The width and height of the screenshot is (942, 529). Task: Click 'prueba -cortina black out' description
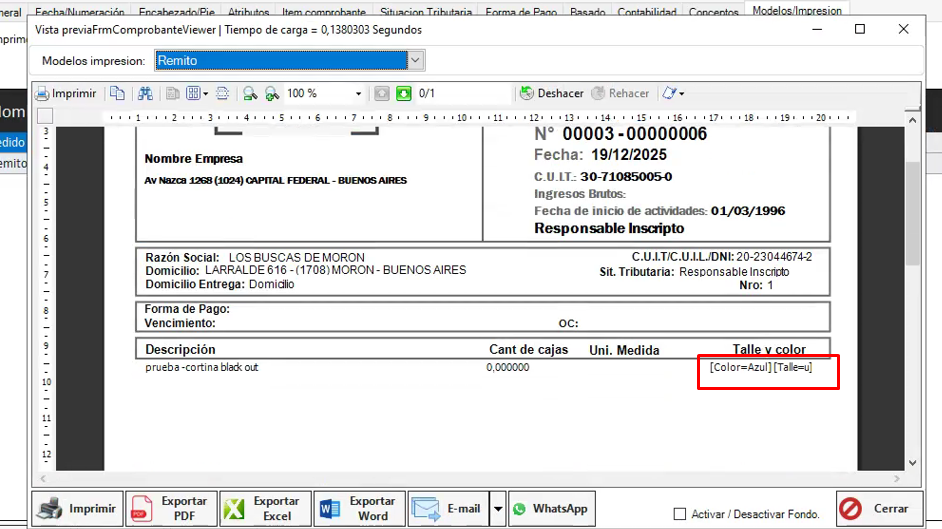coord(201,367)
